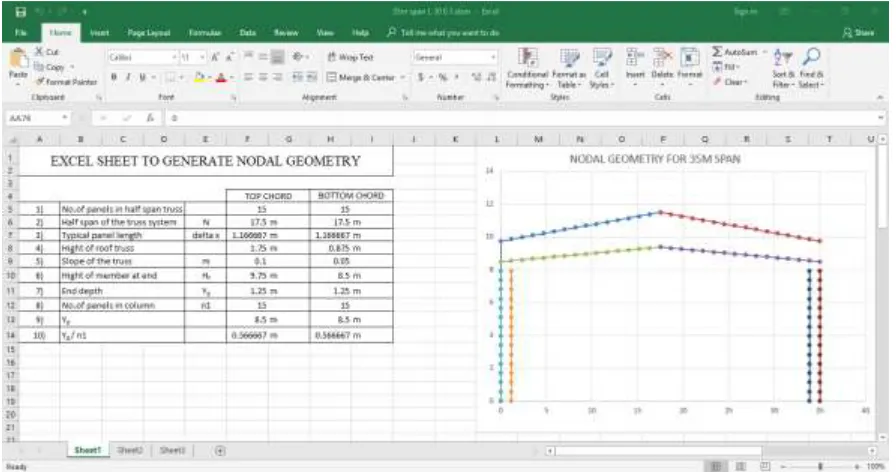Switch to the Sheet2 tab
The width and height of the screenshot is (896, 472).
tap(130, 450)
